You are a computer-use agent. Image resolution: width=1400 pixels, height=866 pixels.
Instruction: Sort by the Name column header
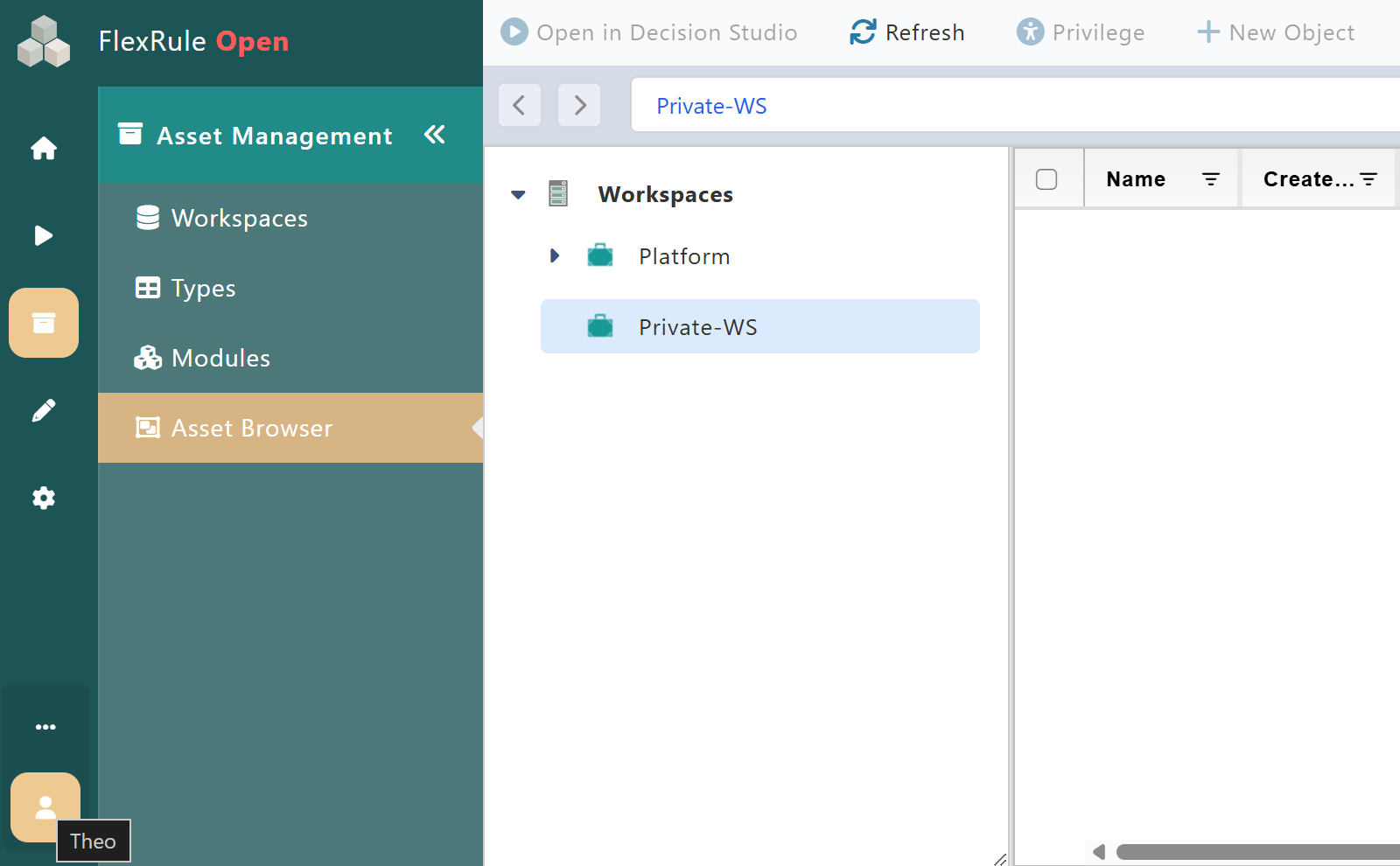(1136, 179)
